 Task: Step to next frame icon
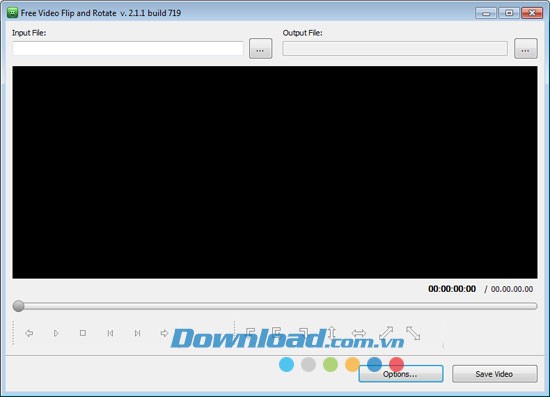(138, 333)
